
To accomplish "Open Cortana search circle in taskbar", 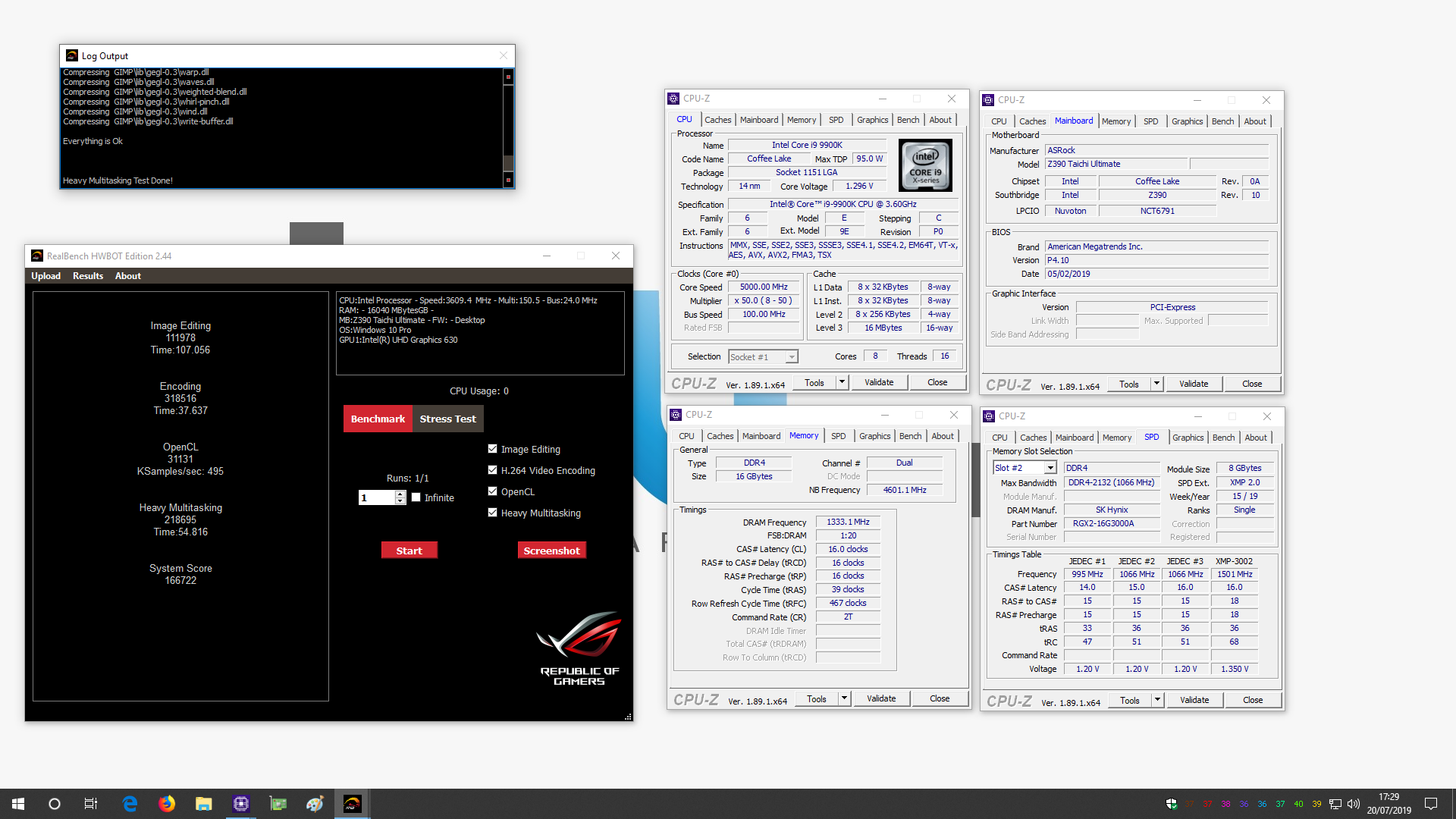I will 55,804.
